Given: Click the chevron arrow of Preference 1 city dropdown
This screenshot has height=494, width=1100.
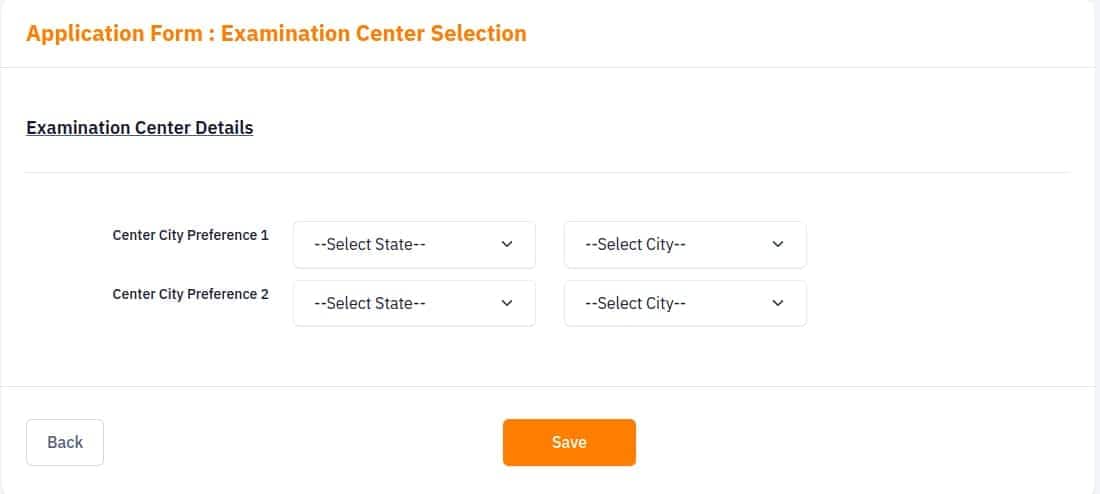Looking at the screenshot, I should tap(777, 244).
